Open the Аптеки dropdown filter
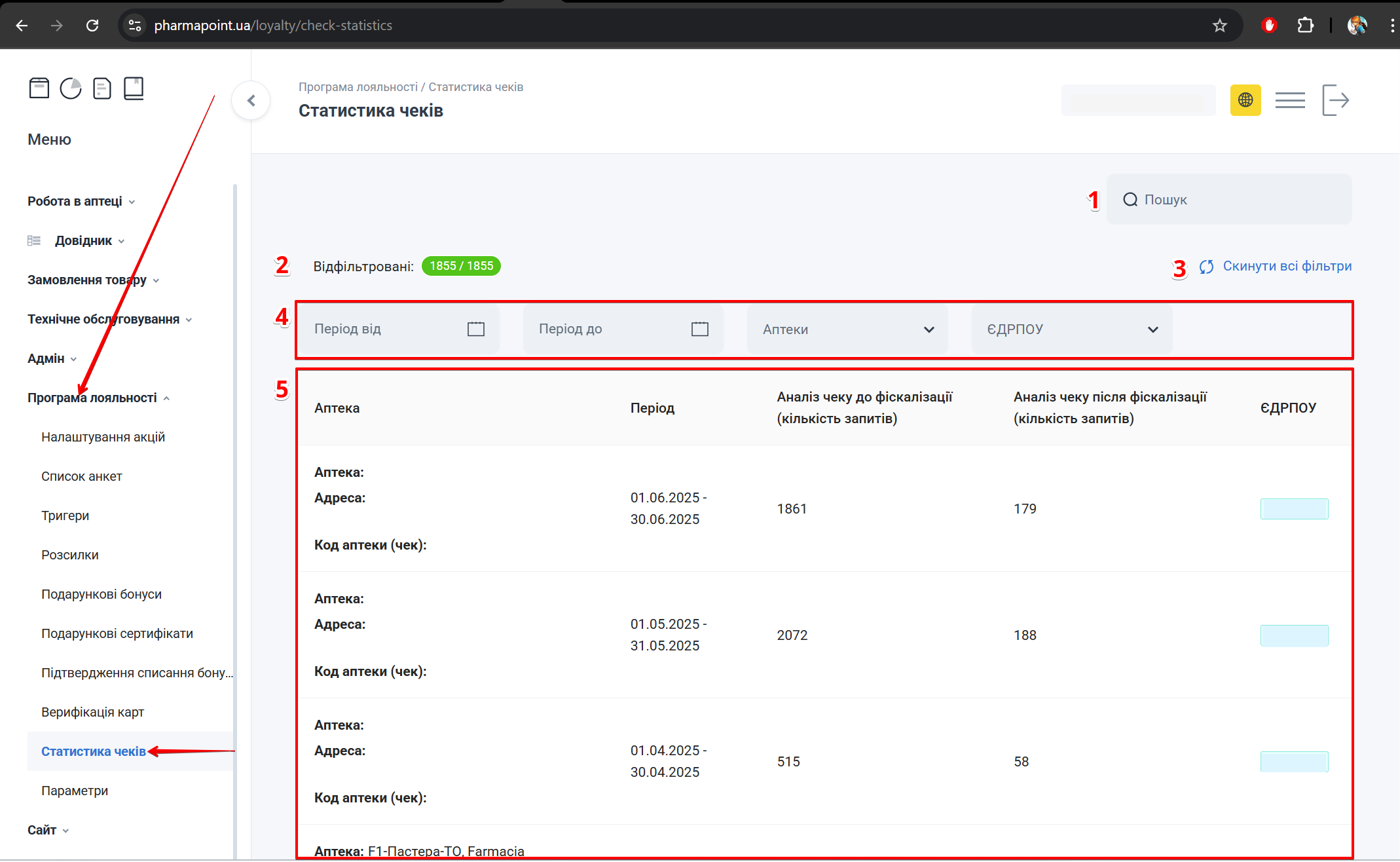This screenshot has height=862, width=1400. tap(847, 329)
